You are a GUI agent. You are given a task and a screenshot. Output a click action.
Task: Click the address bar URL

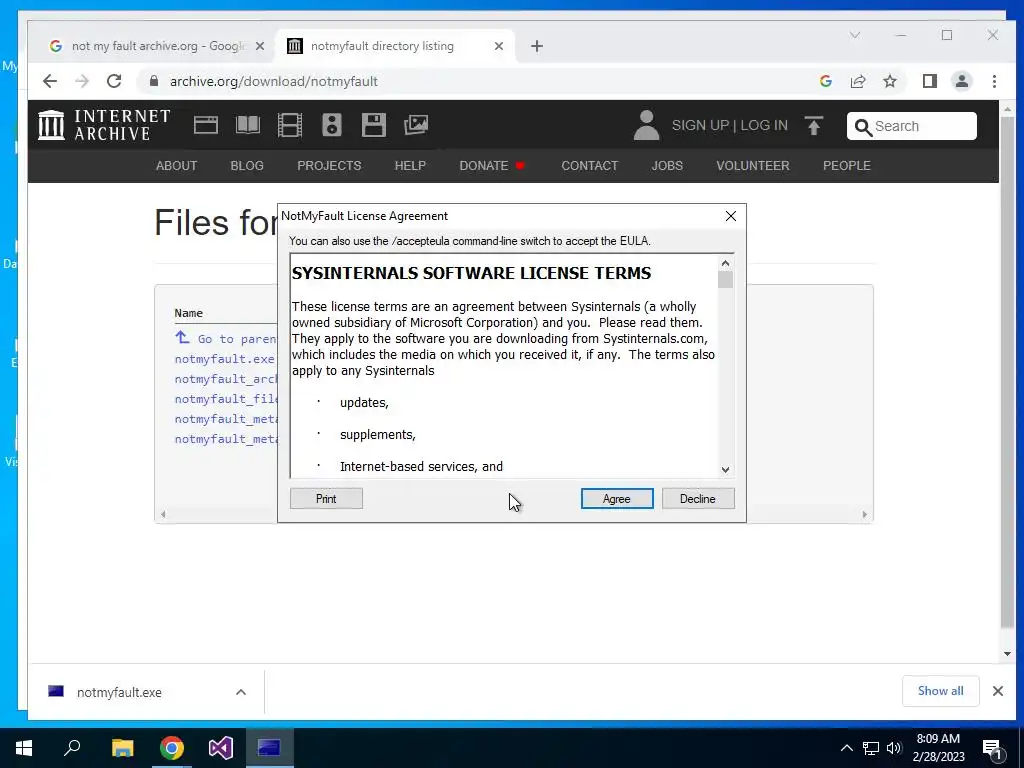click(x=274, y=81)
